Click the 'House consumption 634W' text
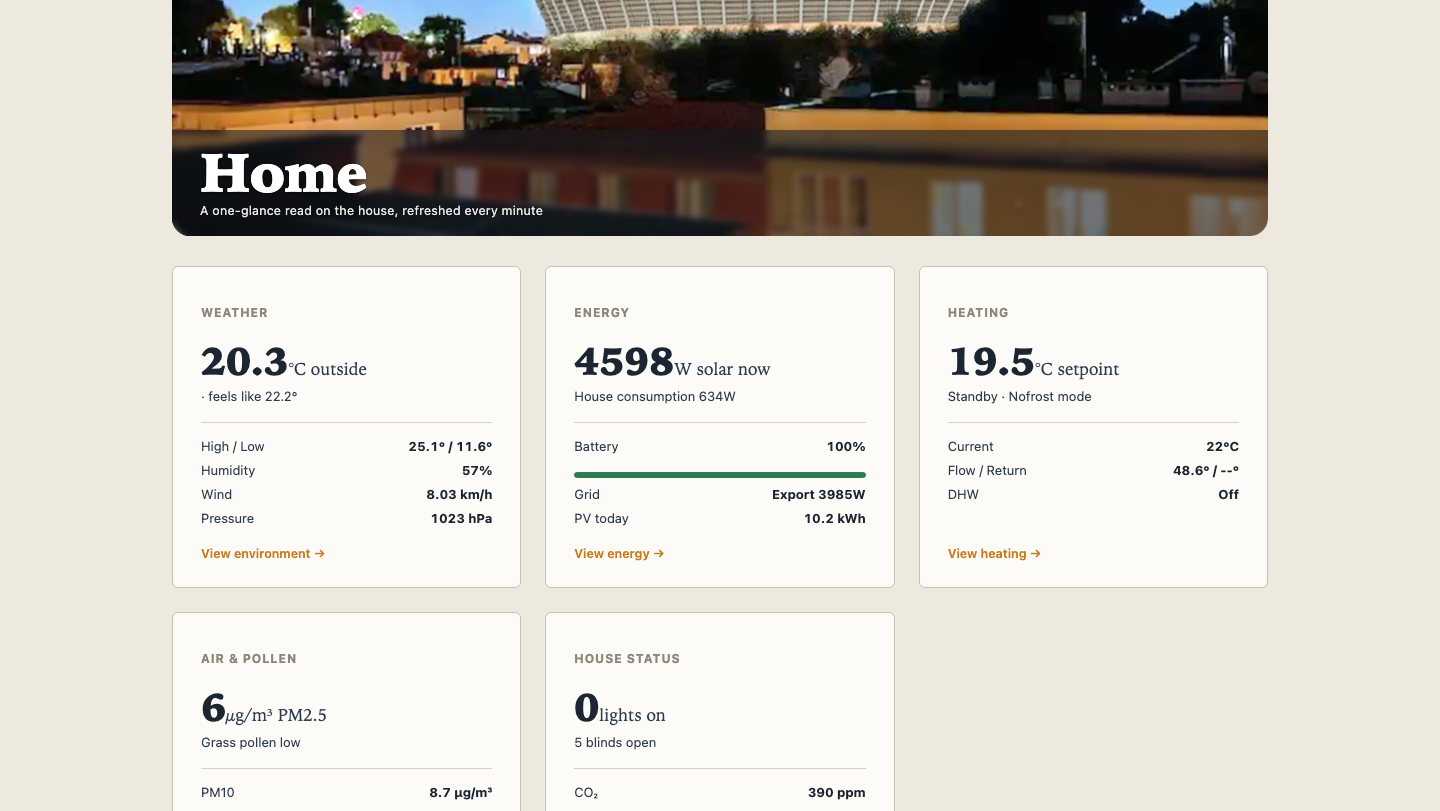The image size is (1440, 811). 655,397
